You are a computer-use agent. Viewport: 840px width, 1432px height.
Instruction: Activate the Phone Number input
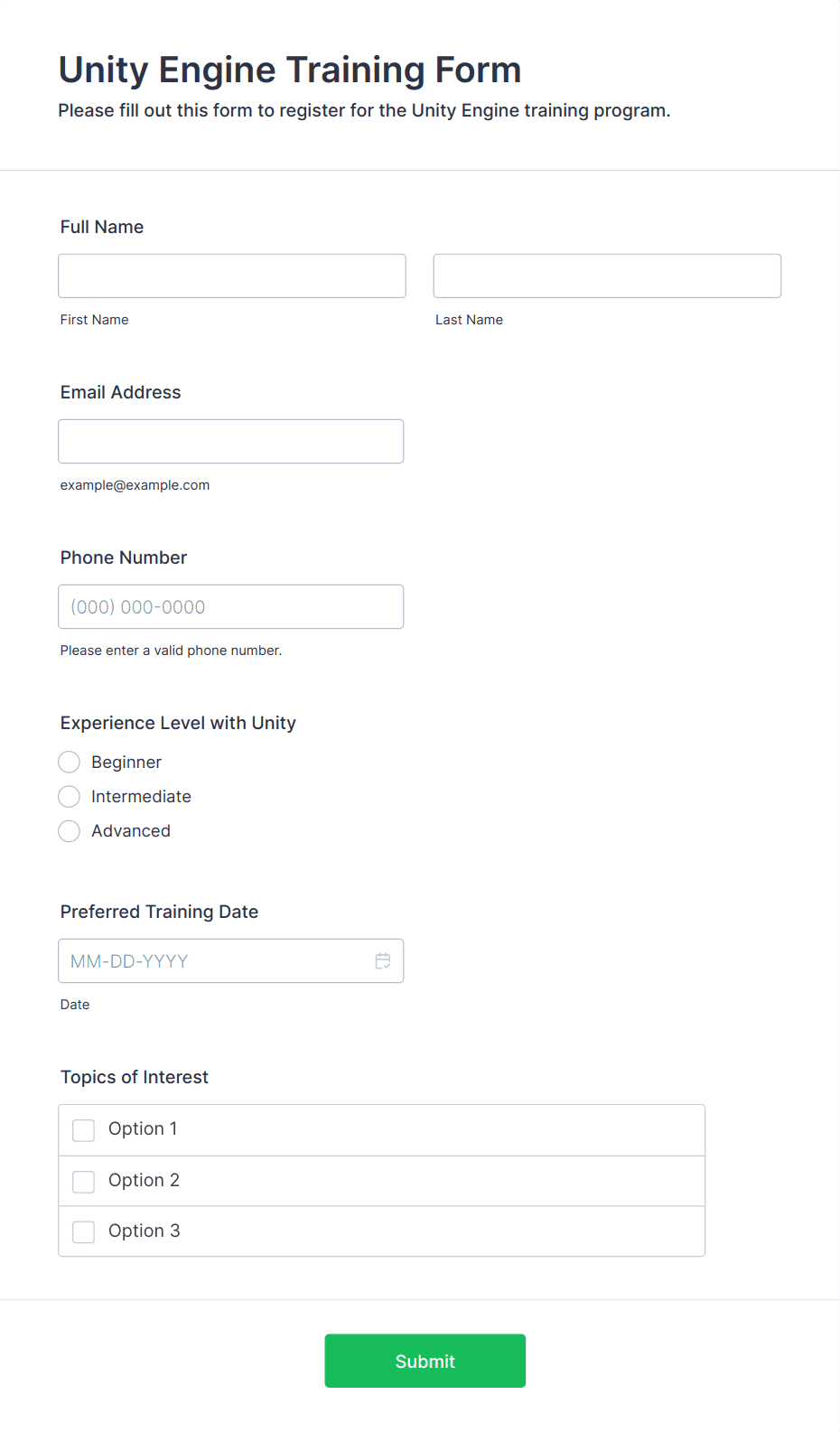click(x=231, y=606)
